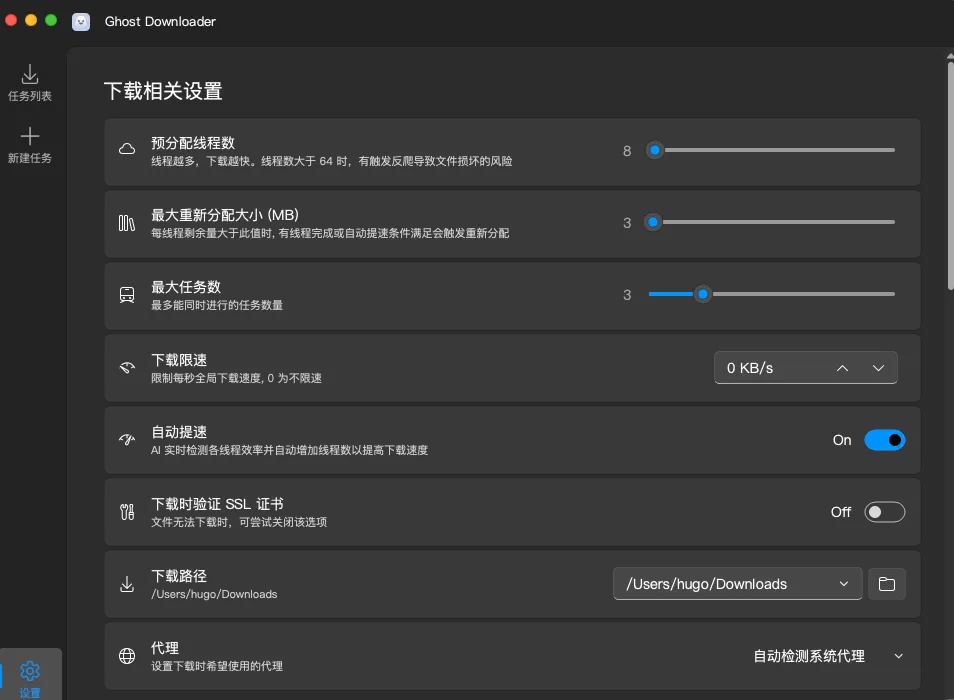This screenshot has width=954, height=700.
Task: Click the 下载相关设置 section heading
Action: click(163, 91)
